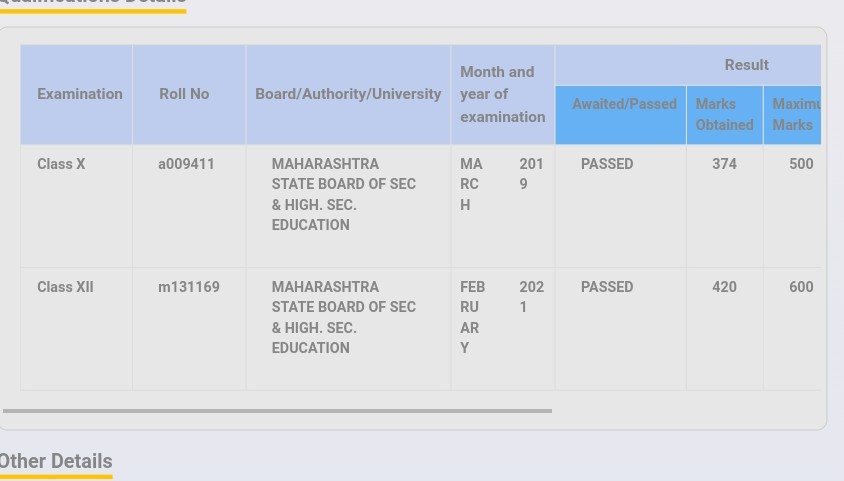Click Month and year of examination header
844x481 pixels.
(502, 94)
